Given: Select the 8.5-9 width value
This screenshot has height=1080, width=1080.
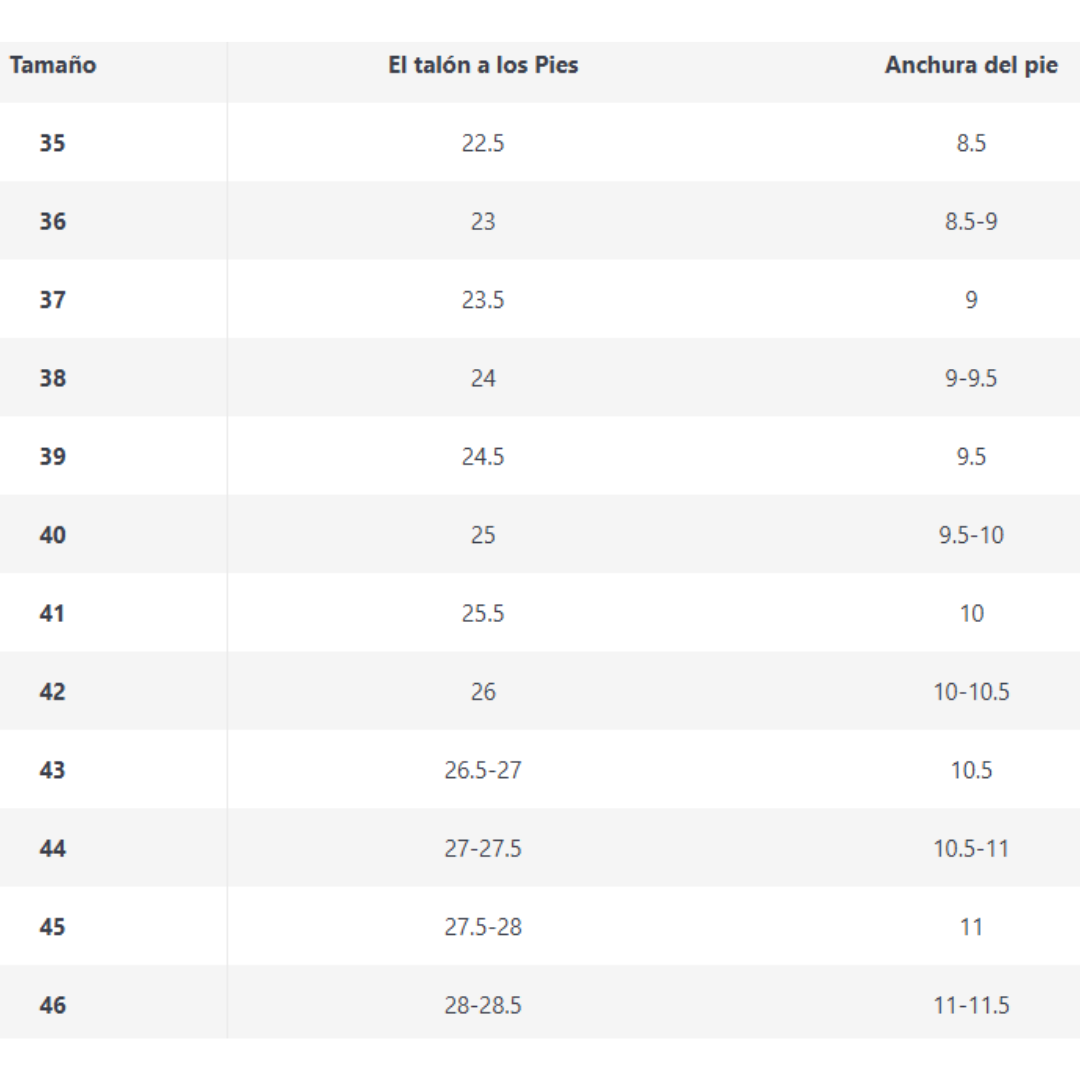Looking at the screenshot, I should tap(971, 222).
